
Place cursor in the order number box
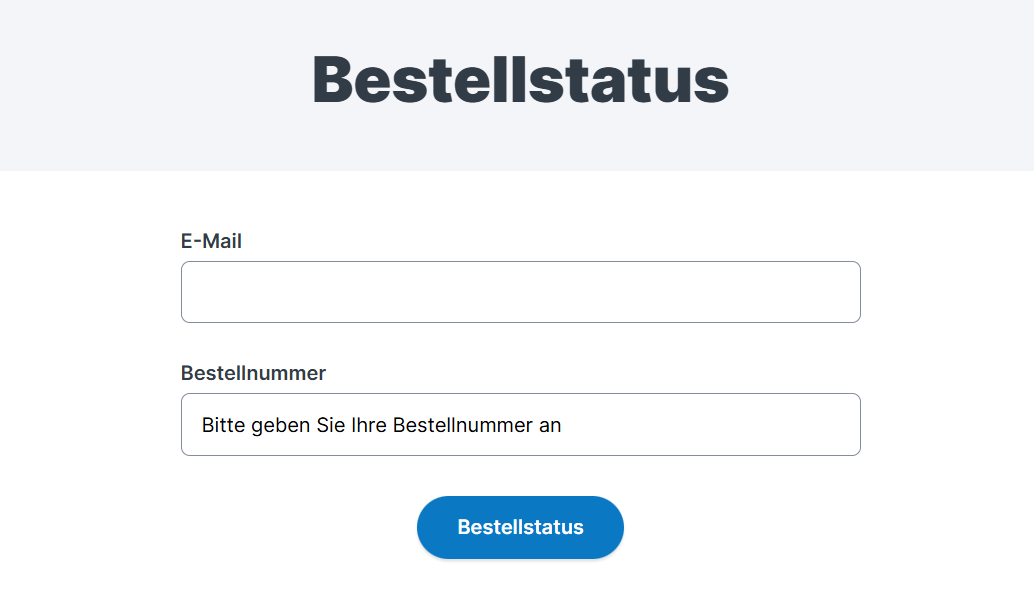[x=520, y=424]
